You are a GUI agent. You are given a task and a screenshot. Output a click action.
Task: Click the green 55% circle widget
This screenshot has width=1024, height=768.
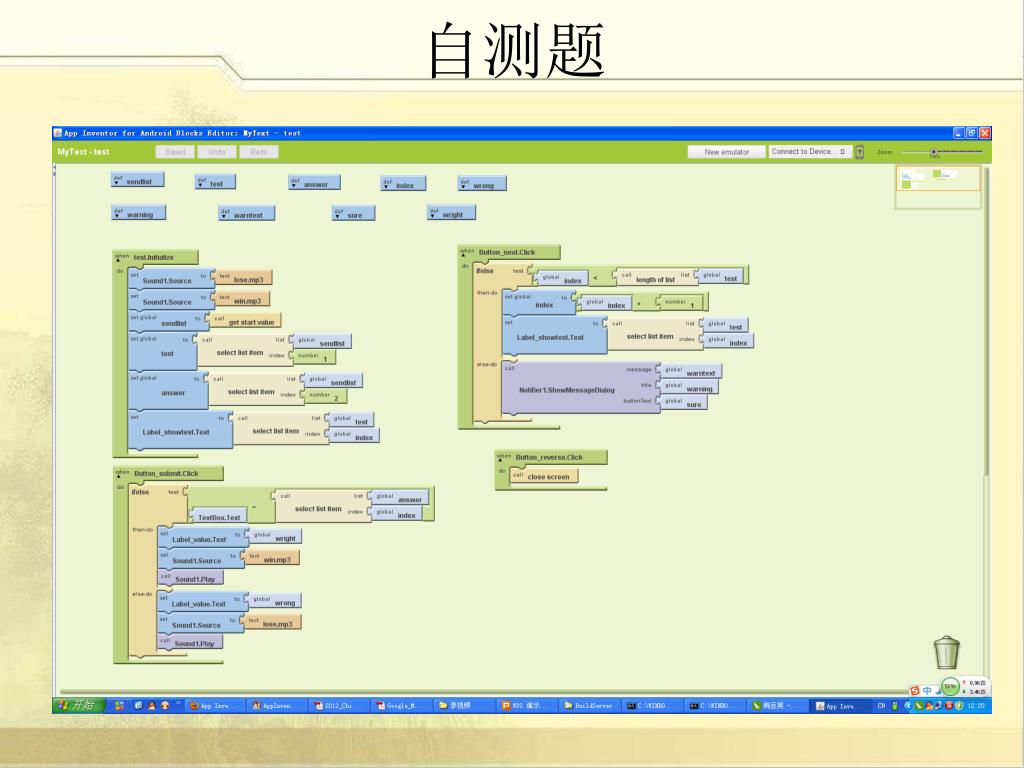950,686
